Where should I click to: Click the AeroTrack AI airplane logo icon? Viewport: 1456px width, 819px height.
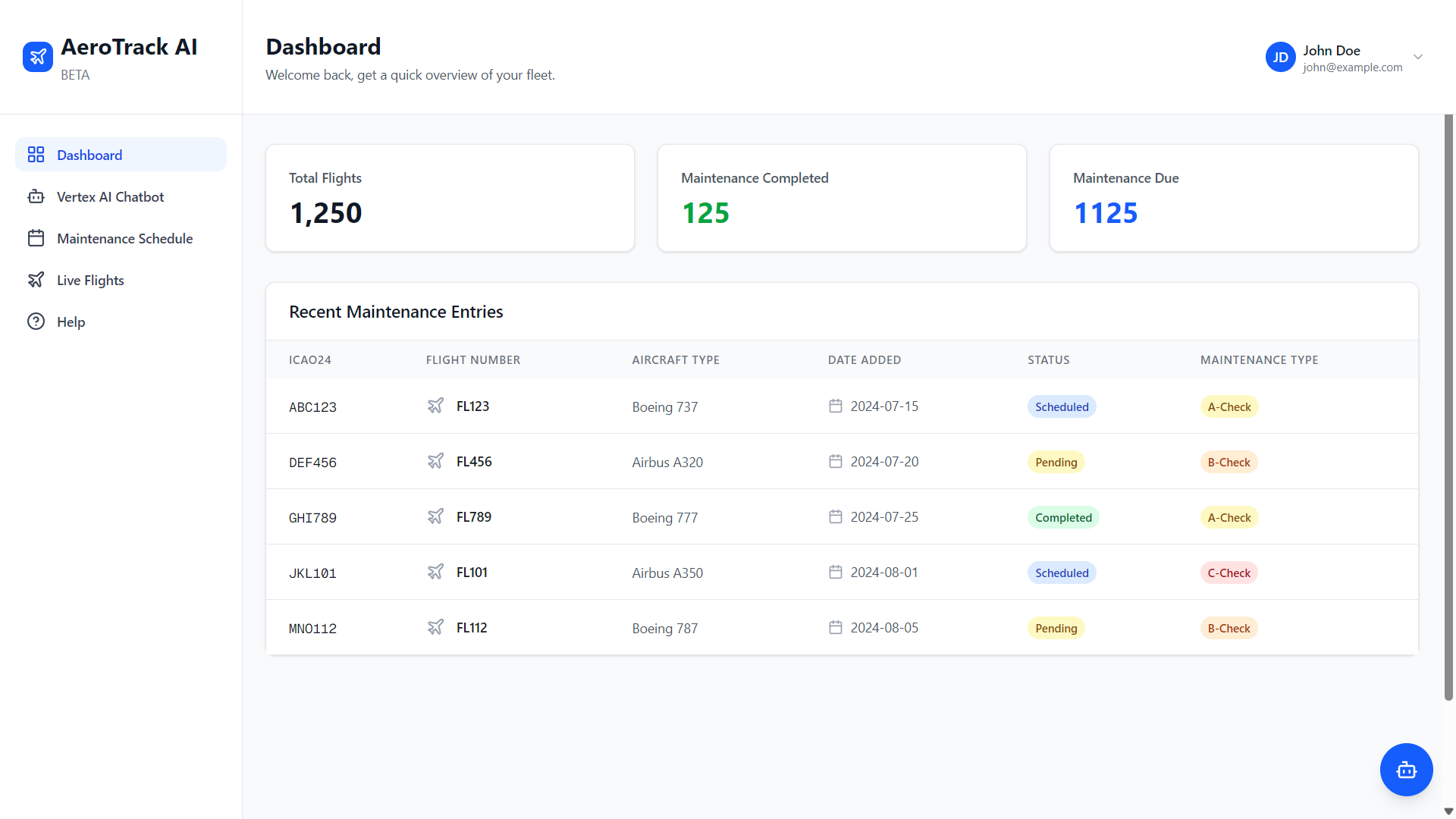pos(38,57)
